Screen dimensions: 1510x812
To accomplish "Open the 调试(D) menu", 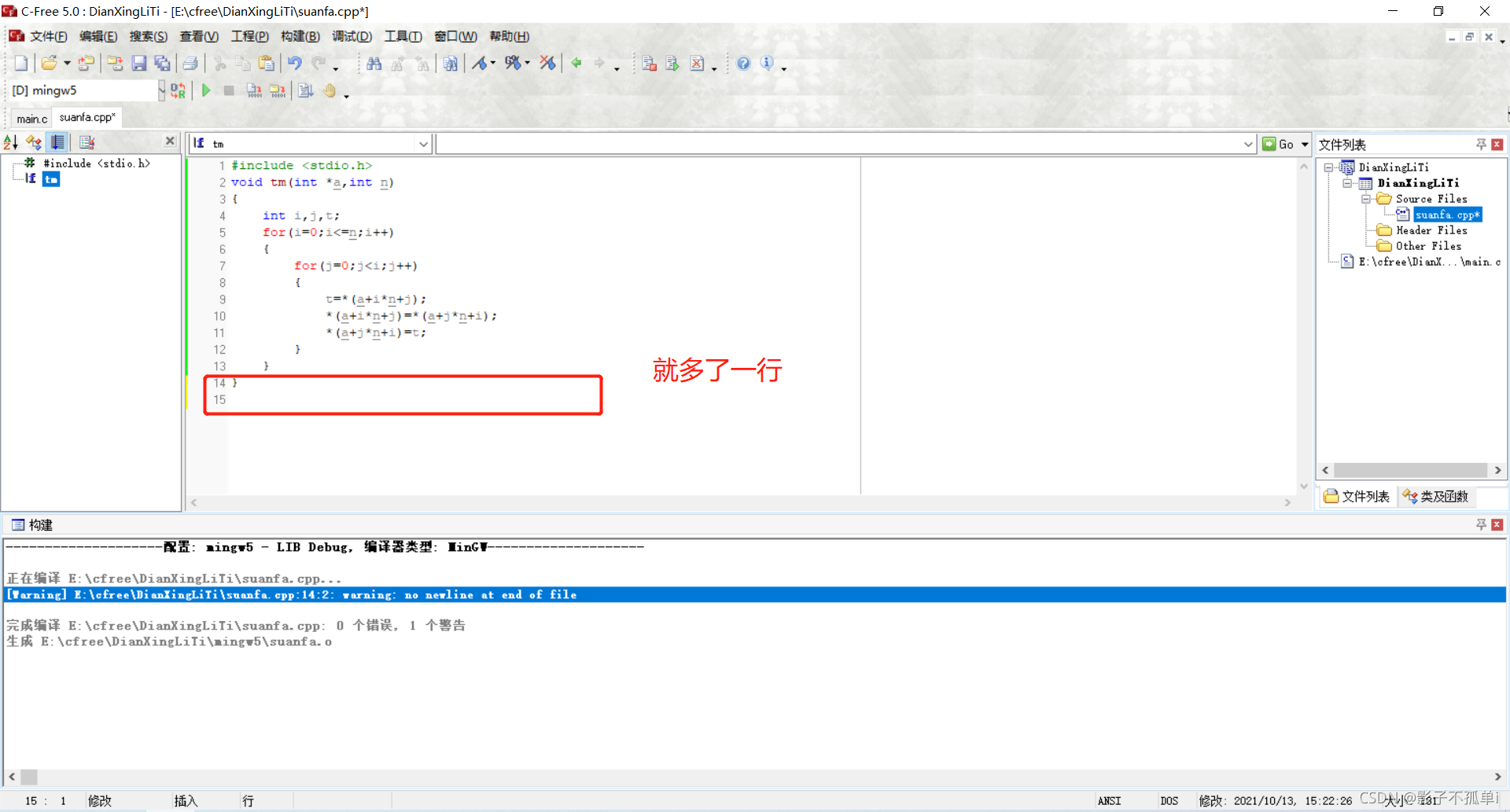I will [352, 36].
